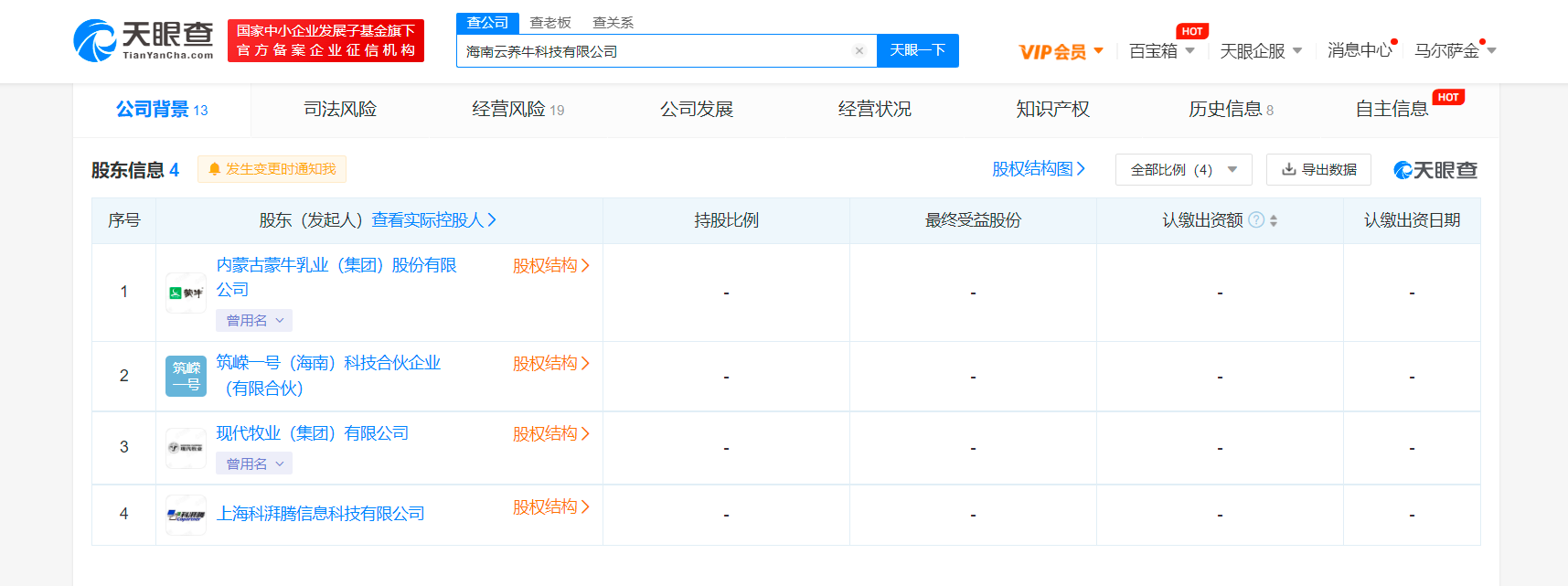Open the 历史信息 tab
1568x586 pixels.
(1232, 110)
